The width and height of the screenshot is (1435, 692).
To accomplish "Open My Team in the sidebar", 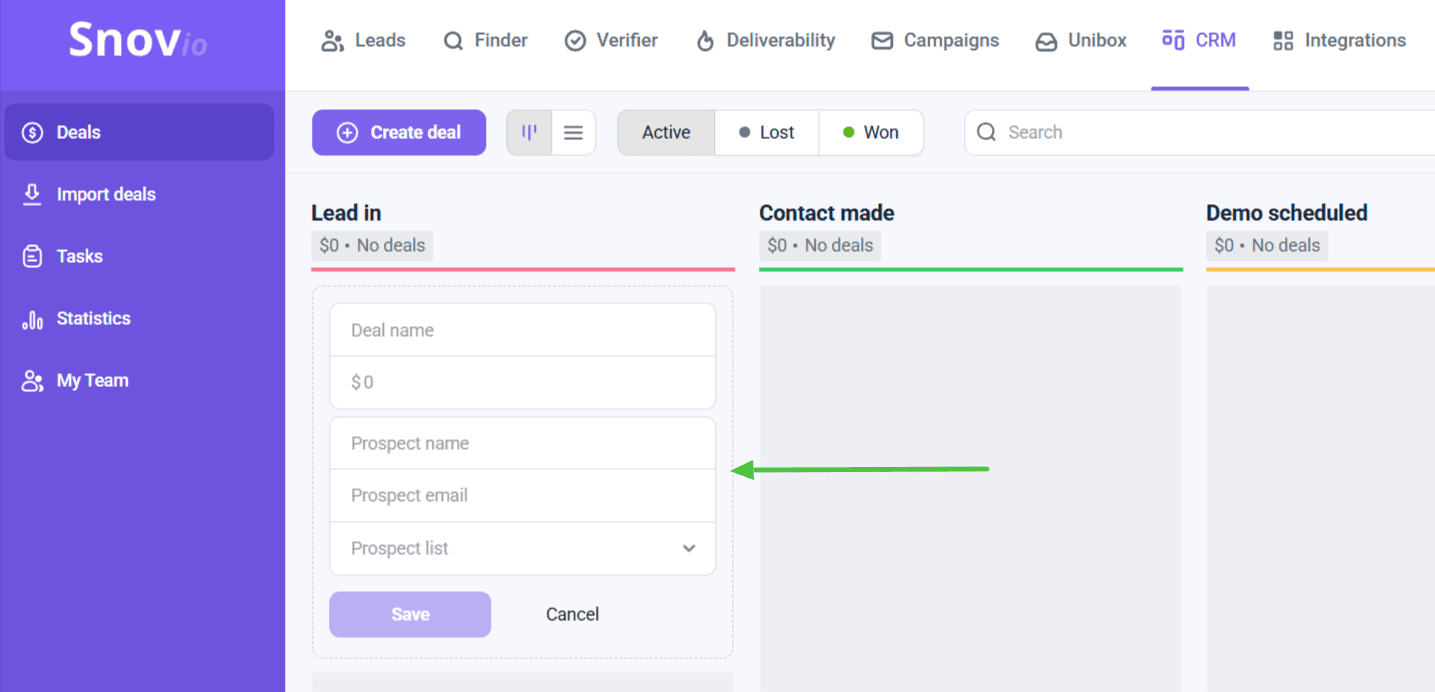I will tap(92, 380).
